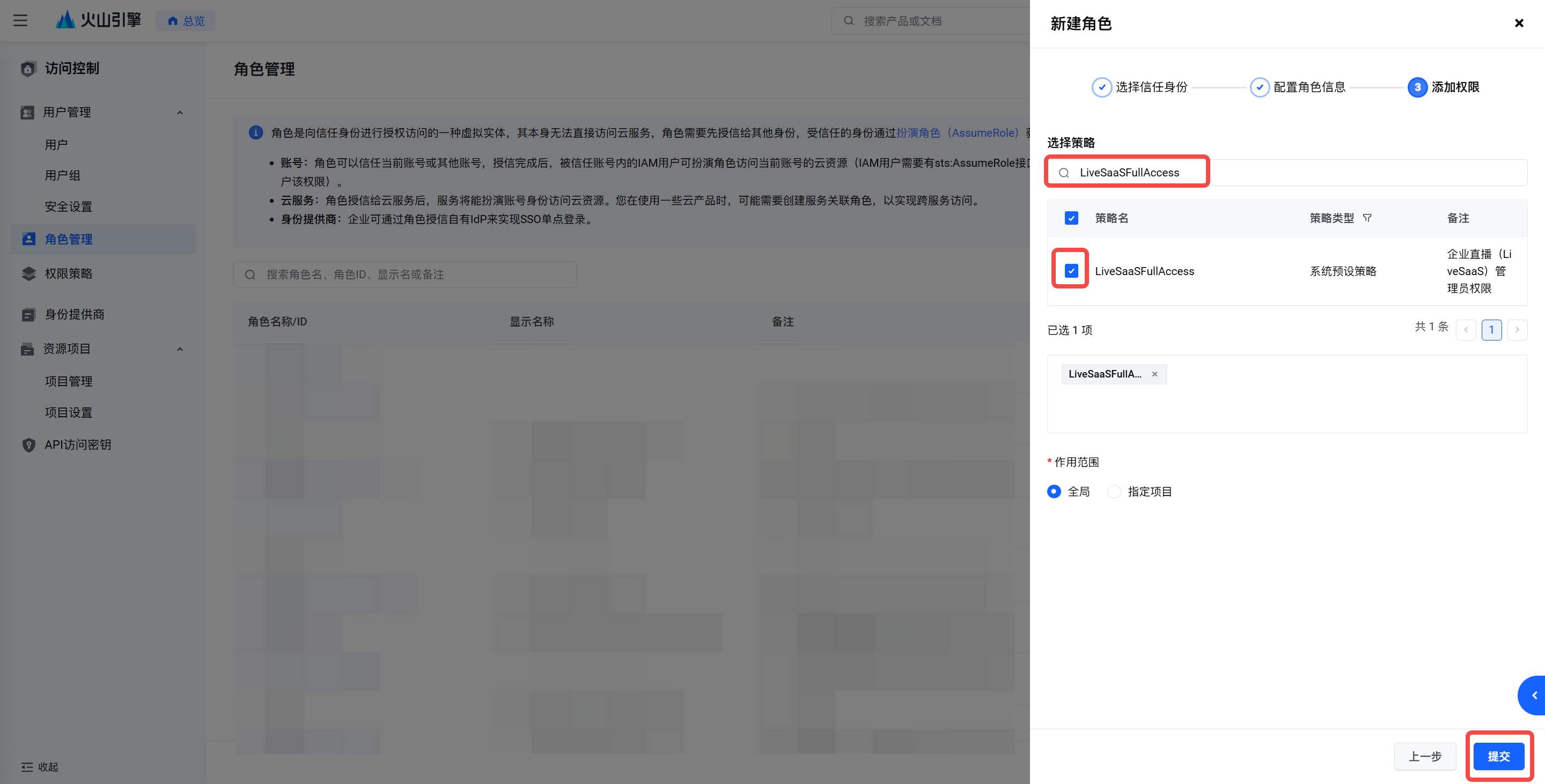Screen dimensions: 1545x784
Task: Select 角色管理 in the sidebar
Action: point(103,239)
